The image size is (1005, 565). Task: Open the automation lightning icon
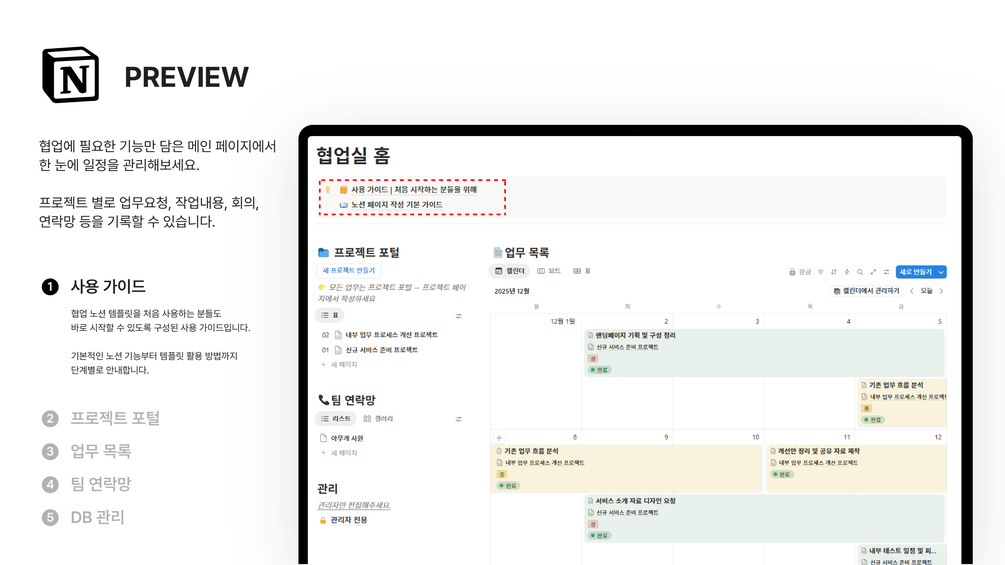coord(847,272)
